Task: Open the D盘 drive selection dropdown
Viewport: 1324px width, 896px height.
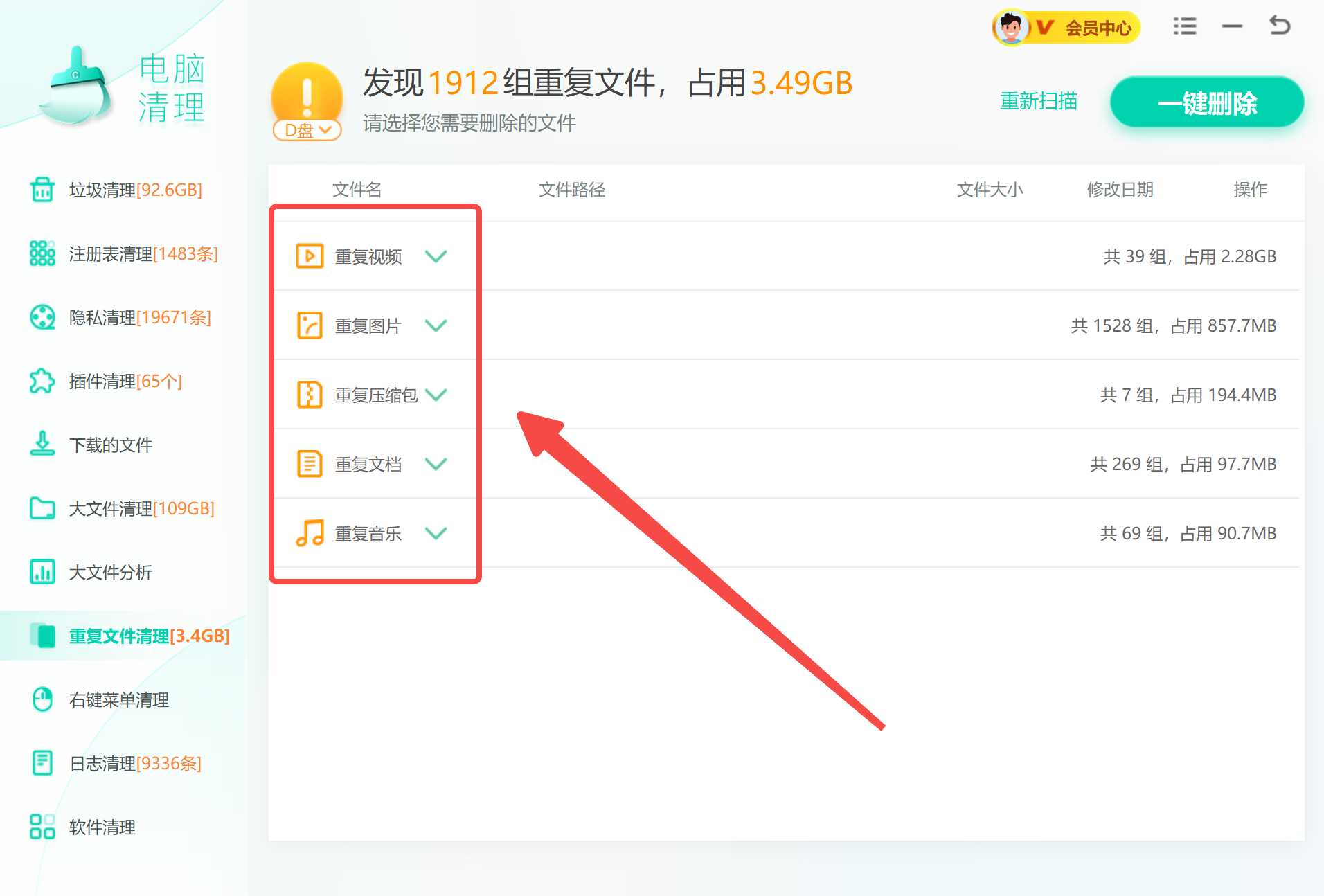Action: 307,129
